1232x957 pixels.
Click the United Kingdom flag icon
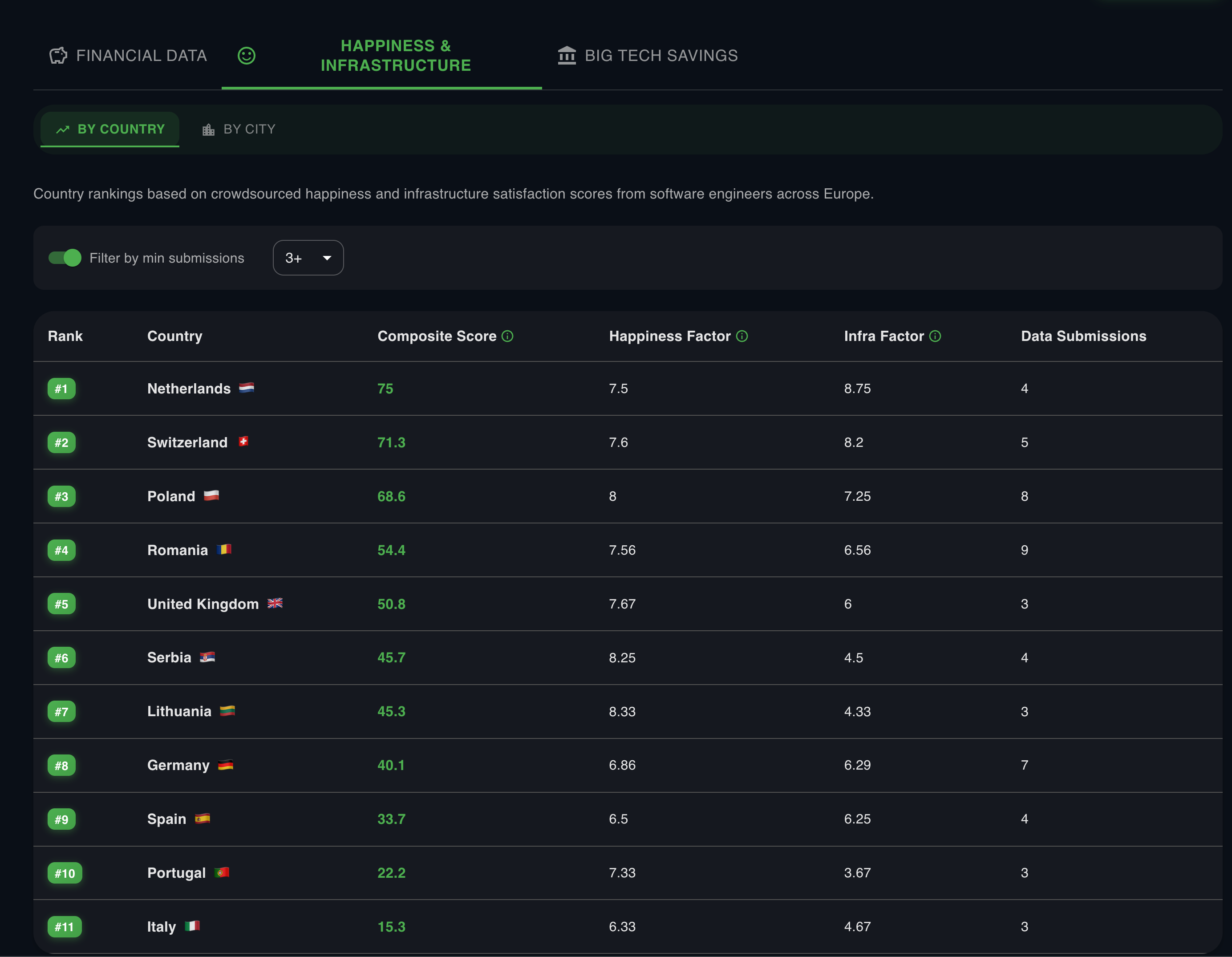275,603
